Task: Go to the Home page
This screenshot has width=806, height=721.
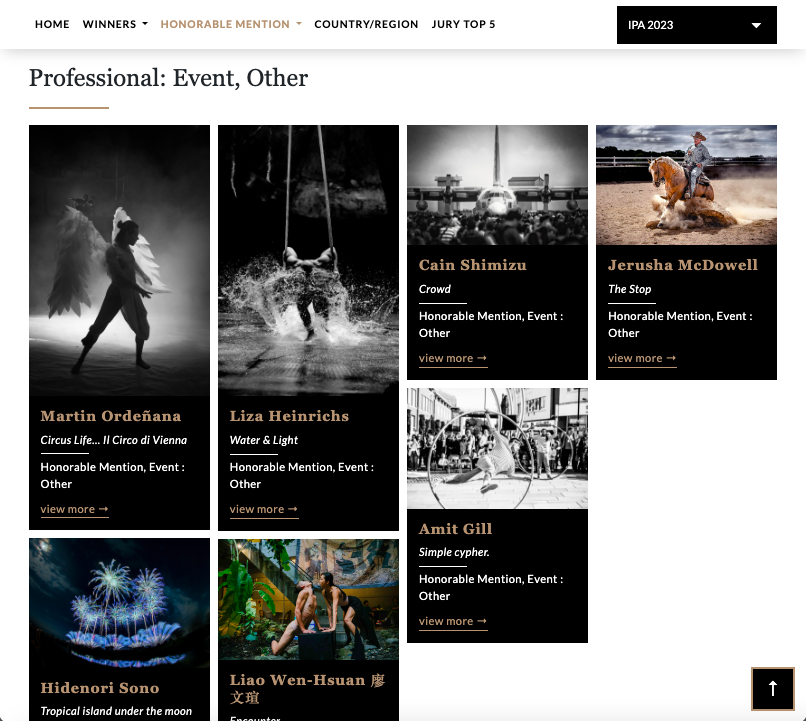Action: click(52, 24)
